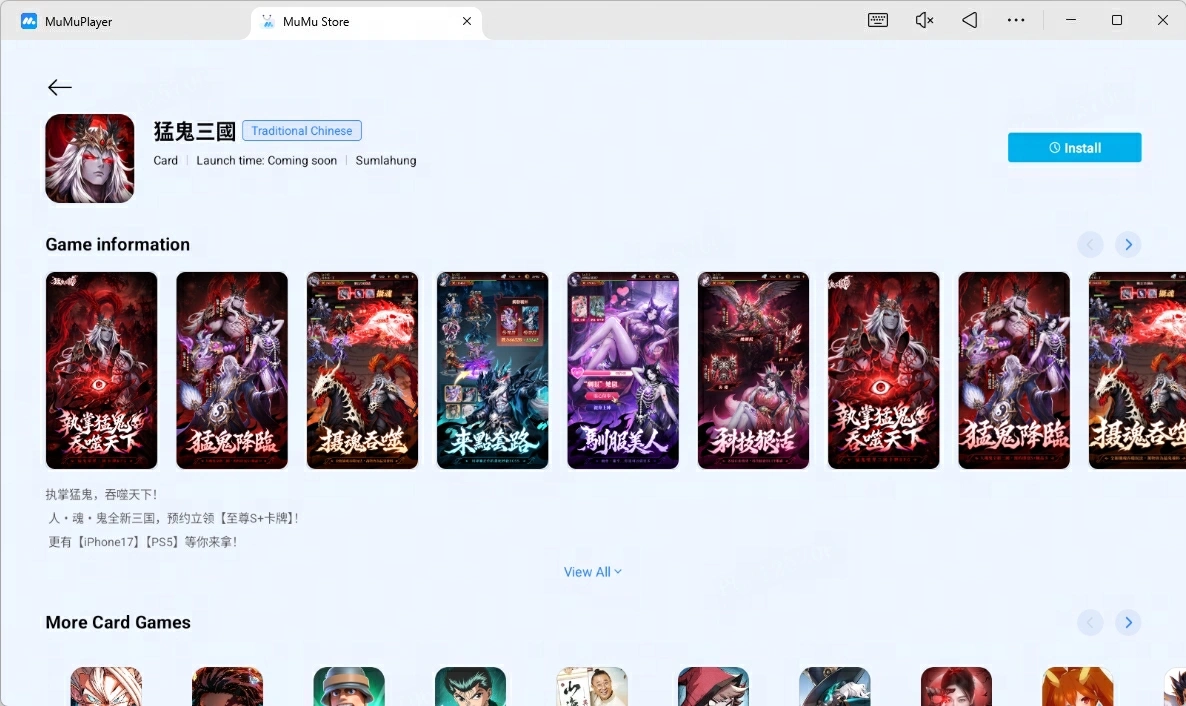The height and width of the screenshot is (706, 1186).
Task: Click the Game information previous arrow
Action: pyautogui.click(x=1090, y=244)
